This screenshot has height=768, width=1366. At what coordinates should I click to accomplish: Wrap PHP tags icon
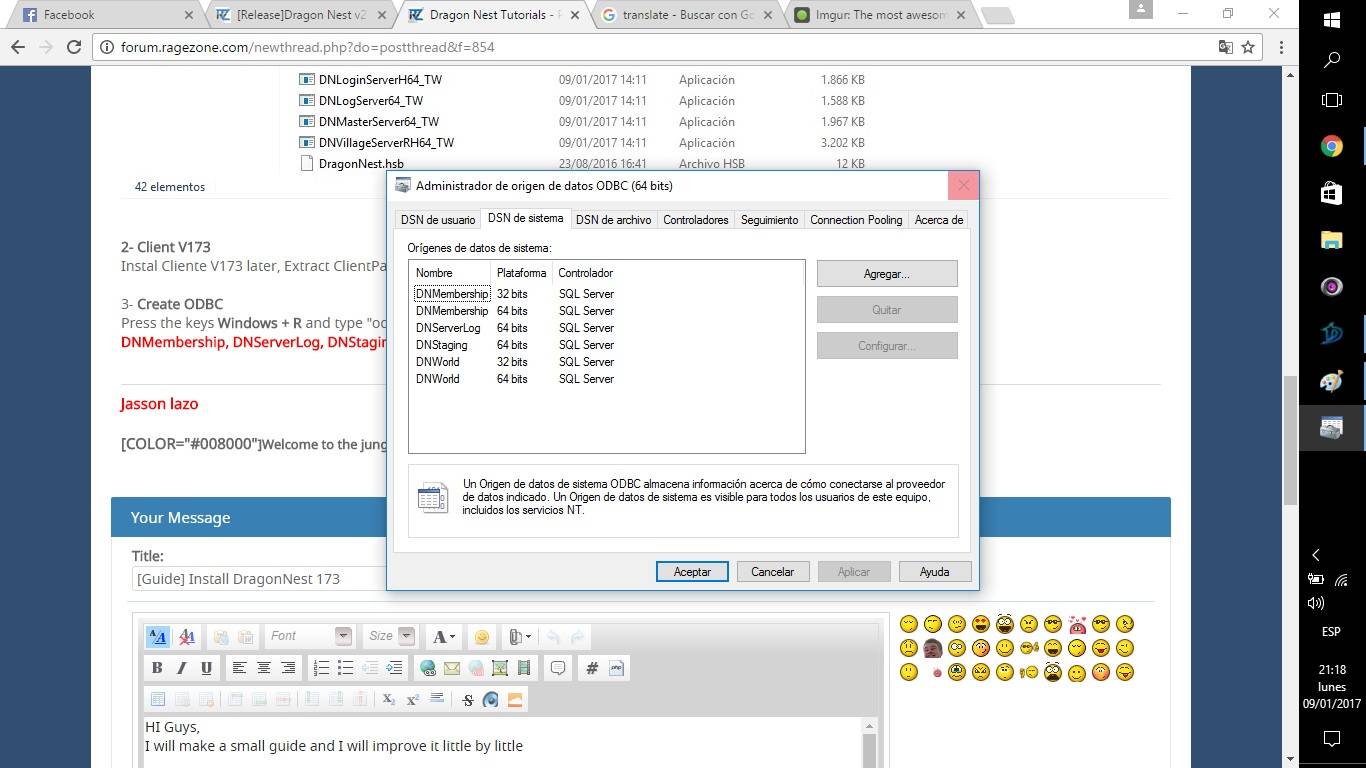616,668
